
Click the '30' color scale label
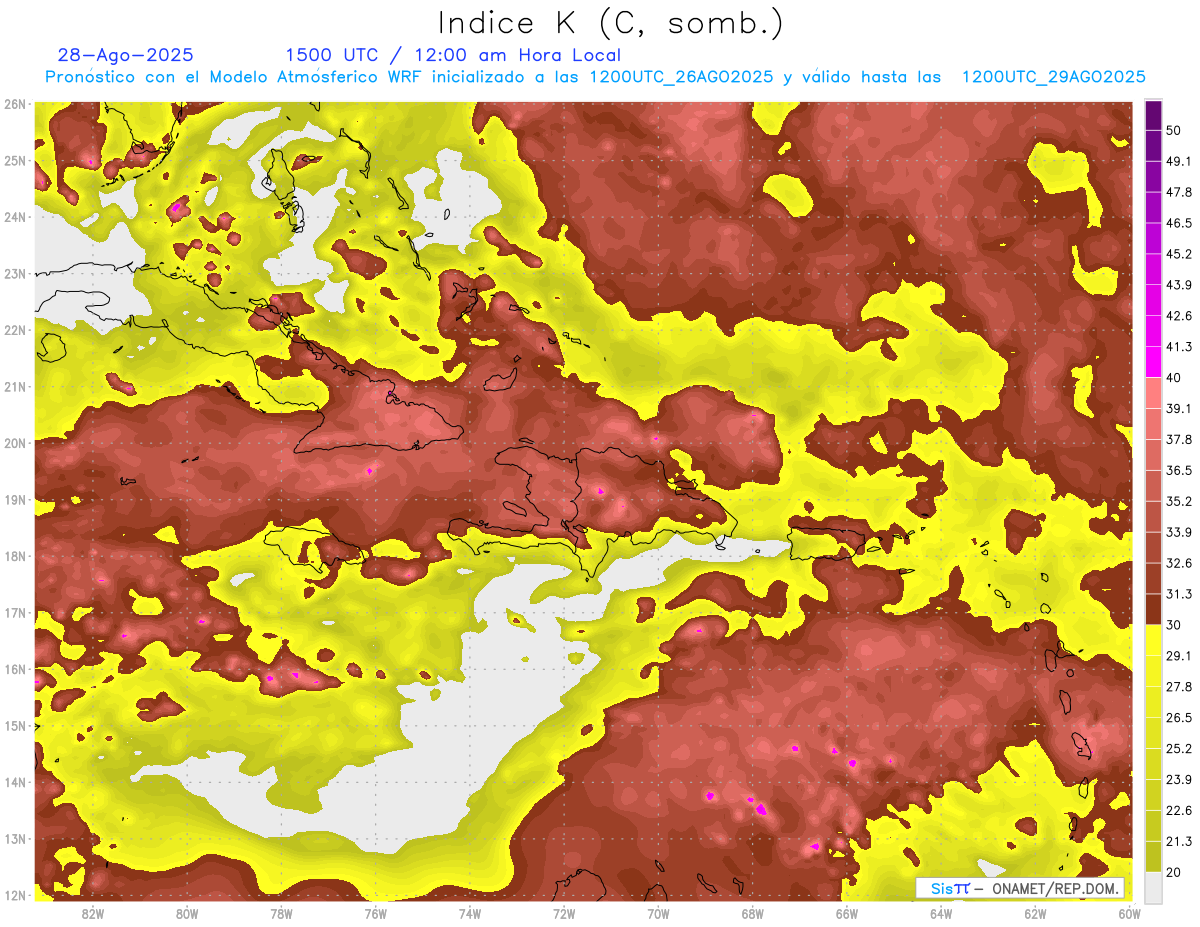pos(1174,625)
